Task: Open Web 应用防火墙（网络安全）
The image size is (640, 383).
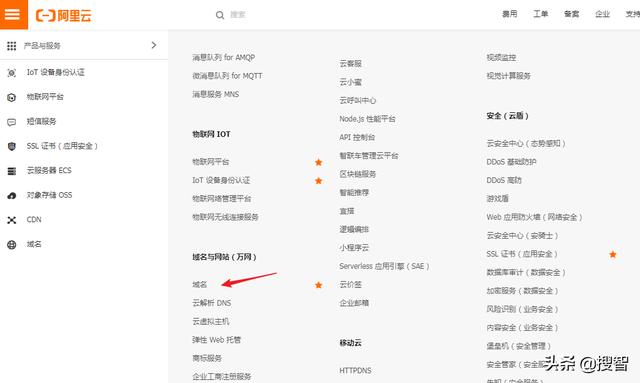Action: pos(534,217)
